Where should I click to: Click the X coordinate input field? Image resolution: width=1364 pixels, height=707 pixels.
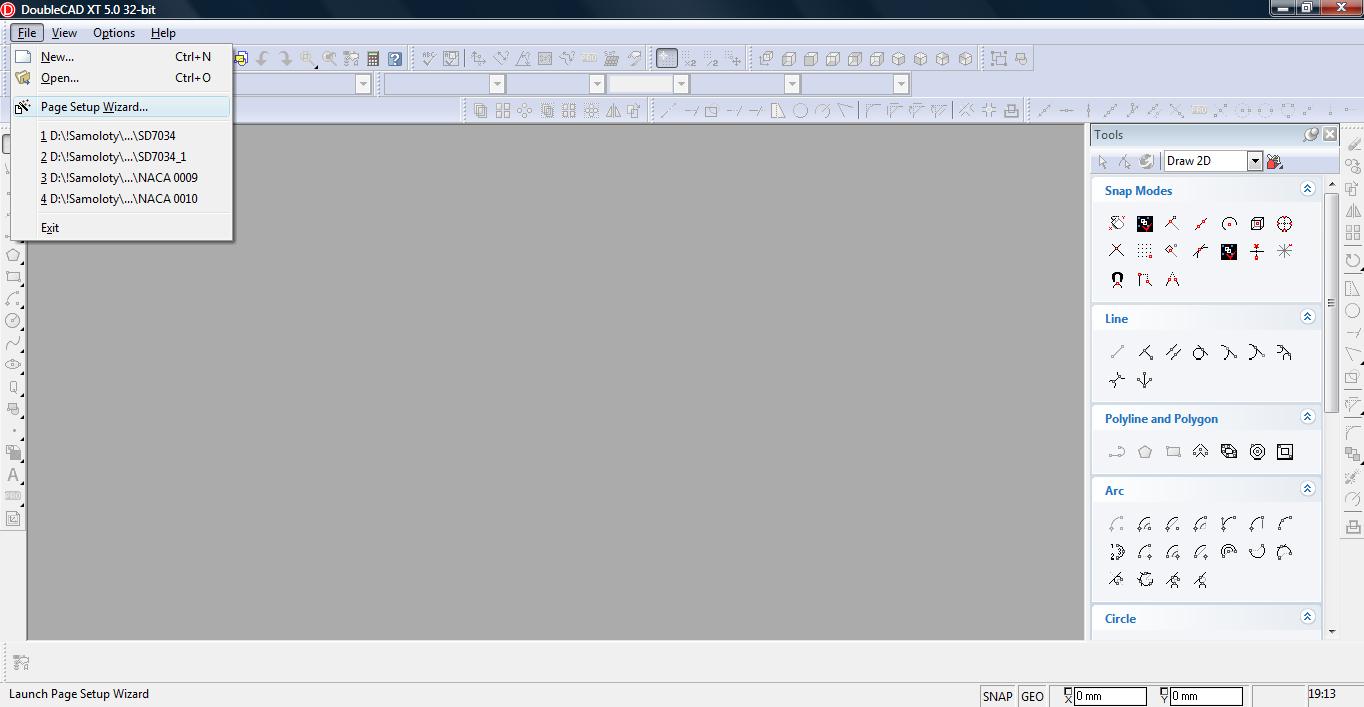pos(1109,696)
